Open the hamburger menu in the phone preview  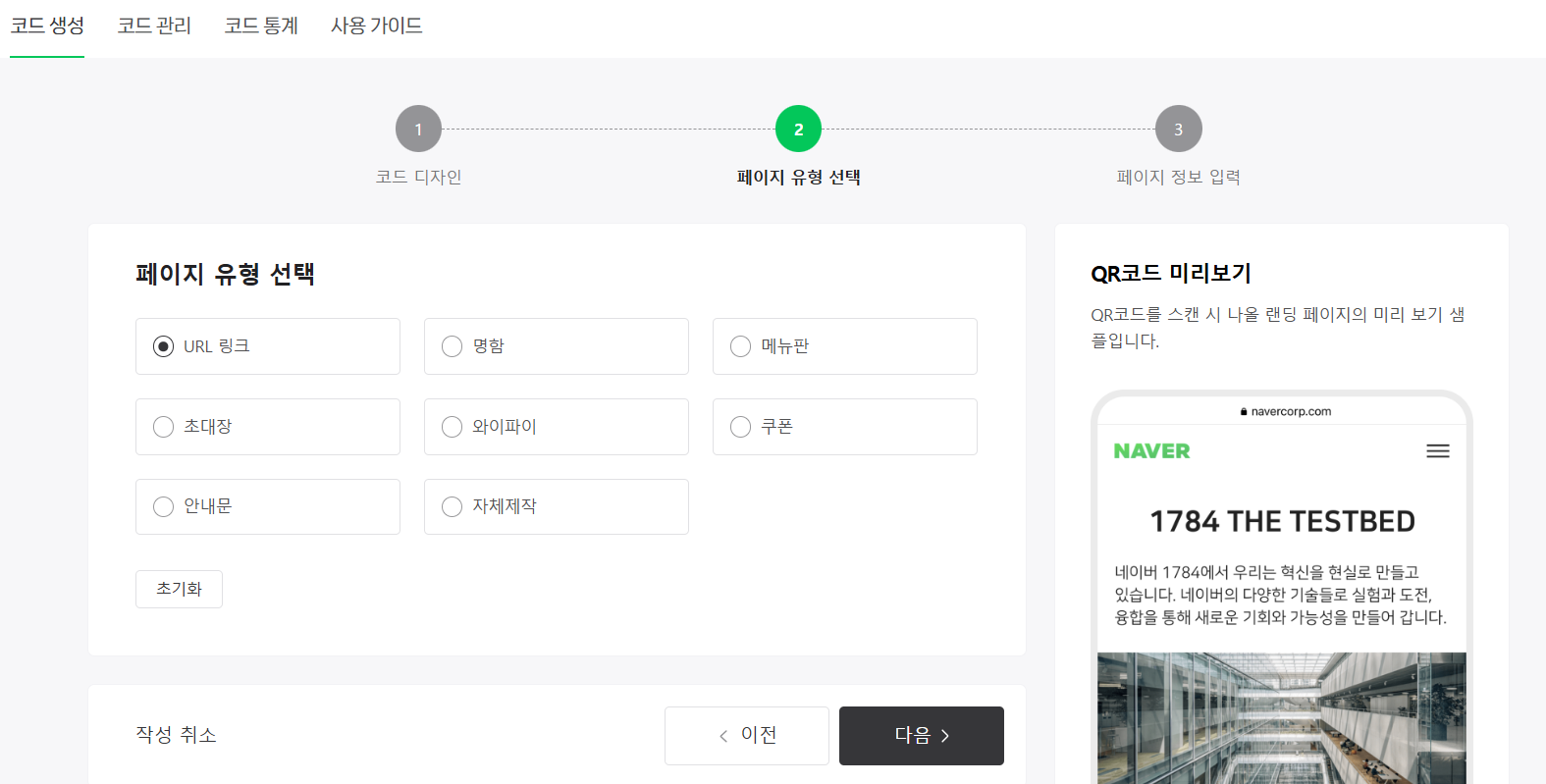[x=1437, y=451]
